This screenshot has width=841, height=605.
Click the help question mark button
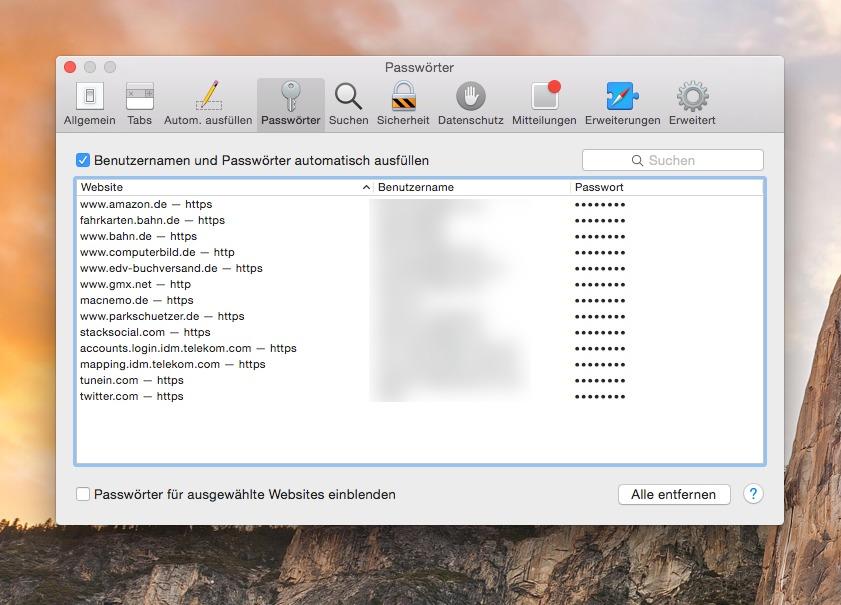(753, 494)
